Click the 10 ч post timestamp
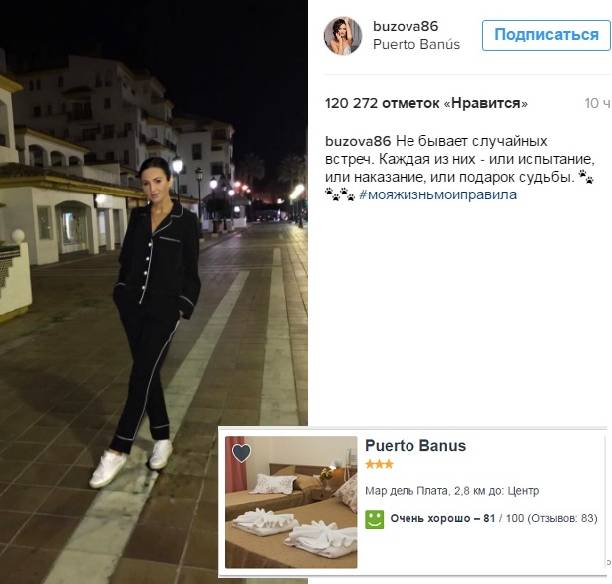 (x=598, y=103)
